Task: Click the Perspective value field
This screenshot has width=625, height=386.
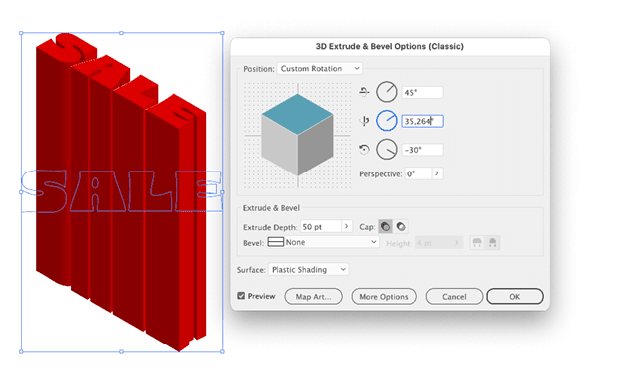Action: coord(418,173)
